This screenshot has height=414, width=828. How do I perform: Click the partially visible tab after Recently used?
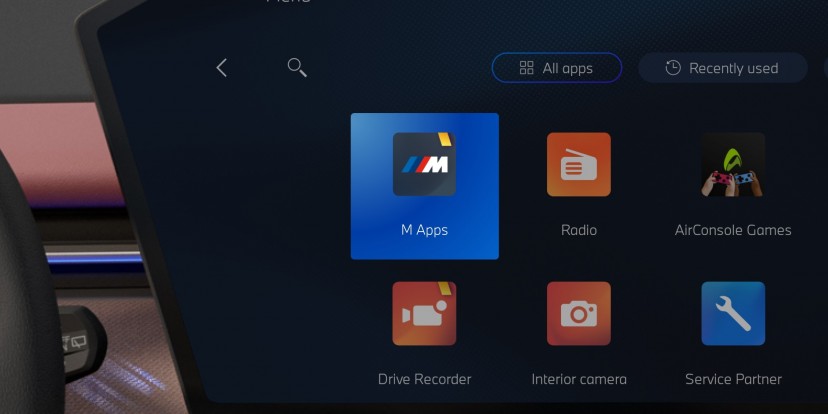(825, 68)
